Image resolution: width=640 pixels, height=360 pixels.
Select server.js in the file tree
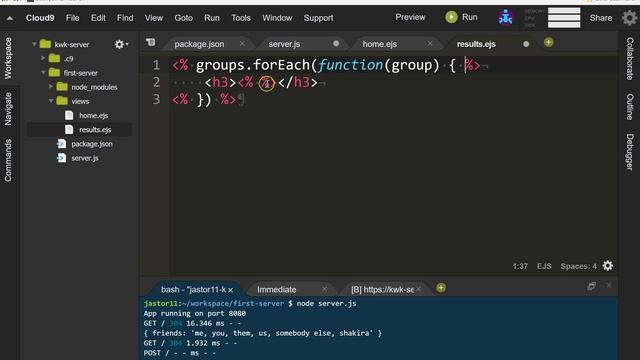tap(85, 158)
